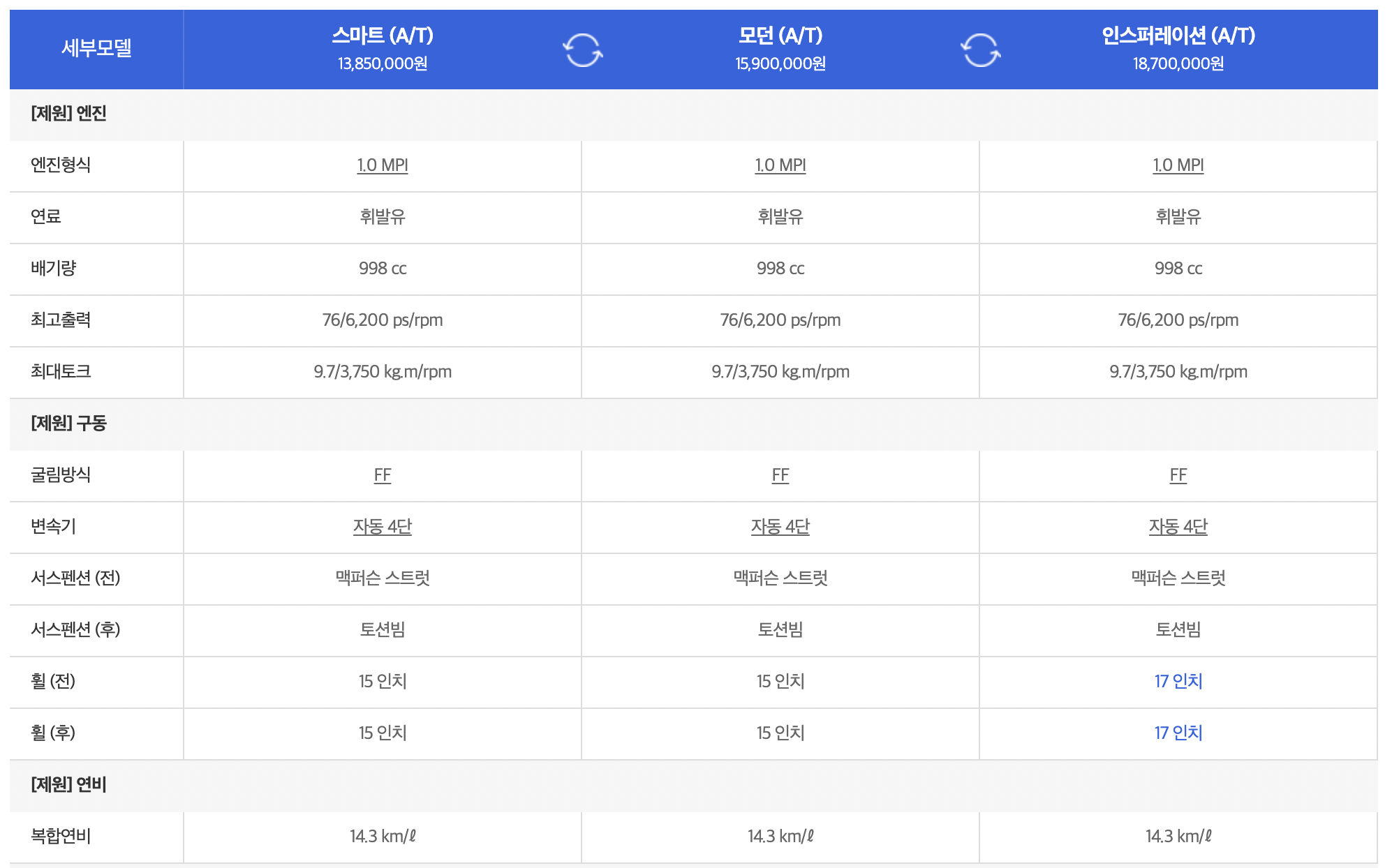Click the [제원] 구동 section header
Viewport: 1392px width, 868px height.
(x=68, y=424)
